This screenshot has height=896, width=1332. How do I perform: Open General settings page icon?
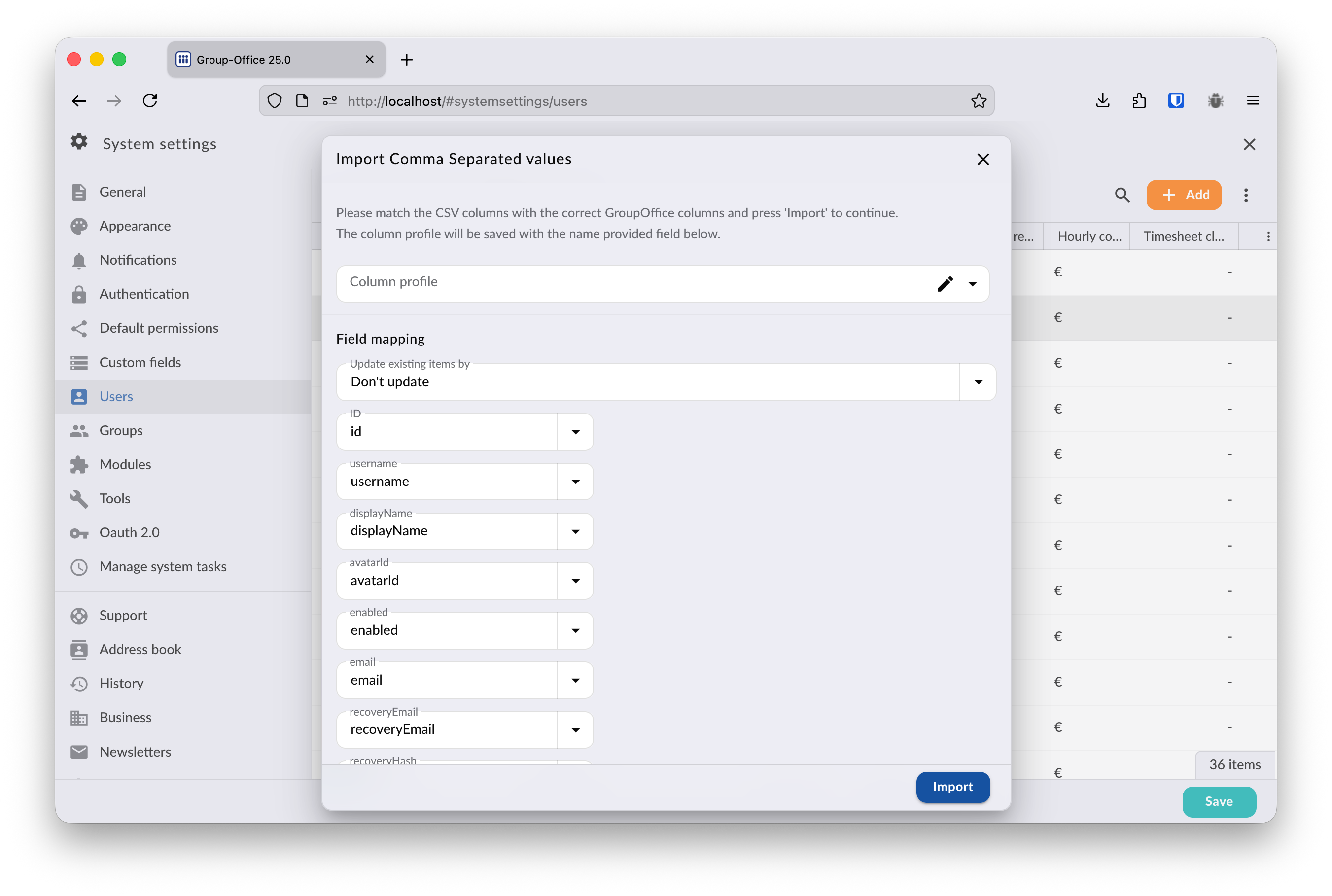tap(79, 192)
